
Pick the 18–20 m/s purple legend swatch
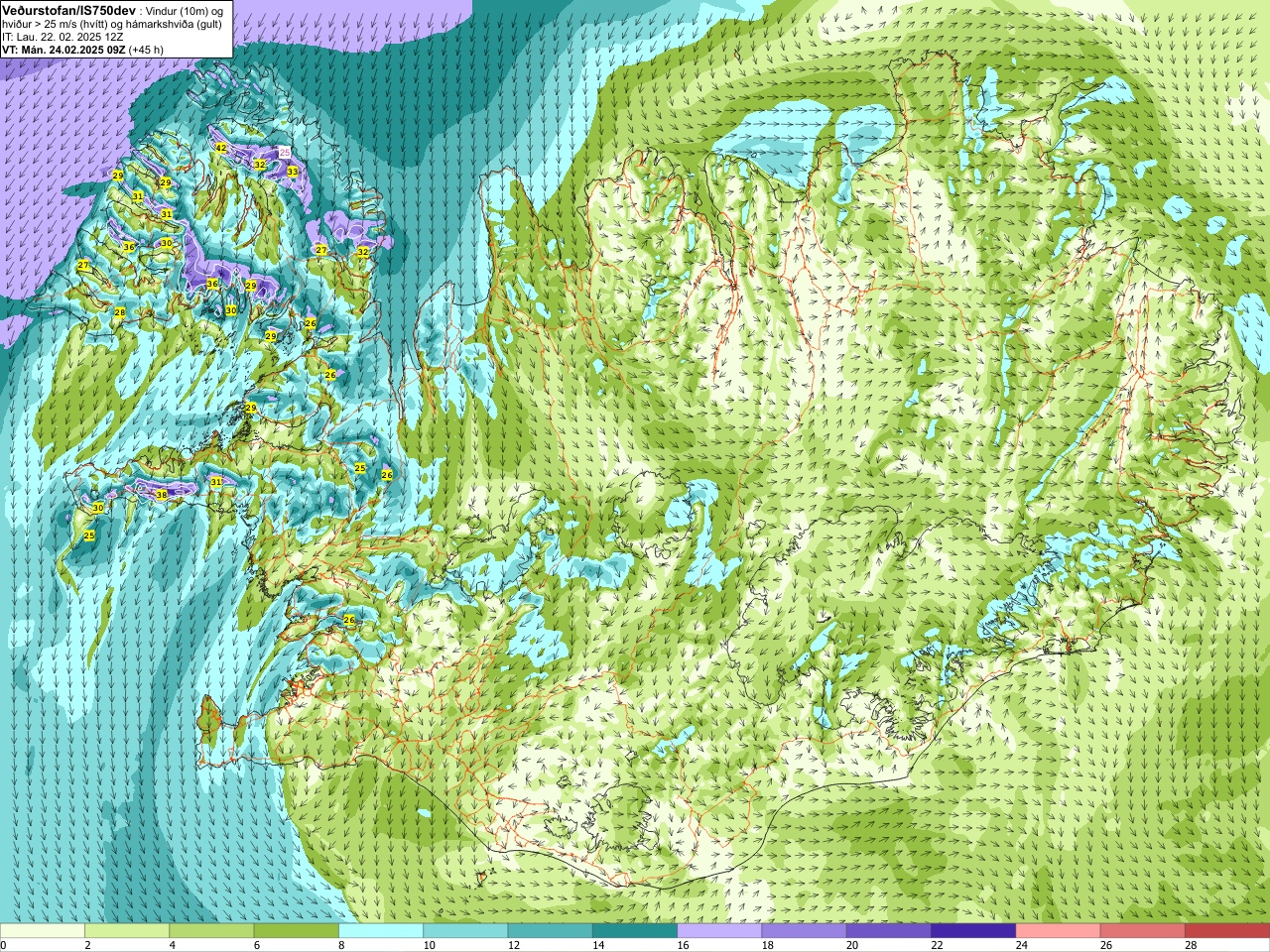[805, 931]
